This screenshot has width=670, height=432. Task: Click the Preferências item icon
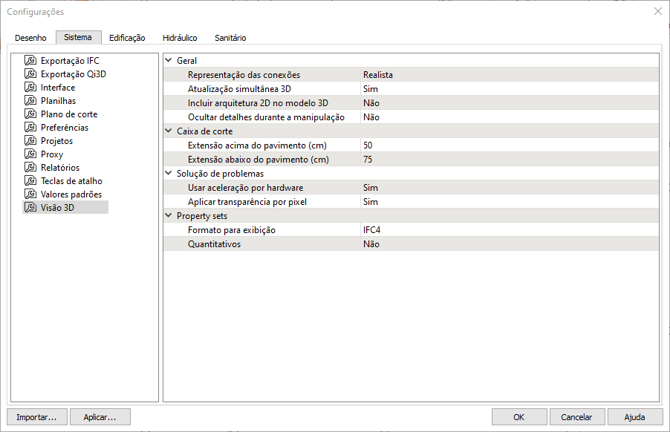(x=31, y=128)
